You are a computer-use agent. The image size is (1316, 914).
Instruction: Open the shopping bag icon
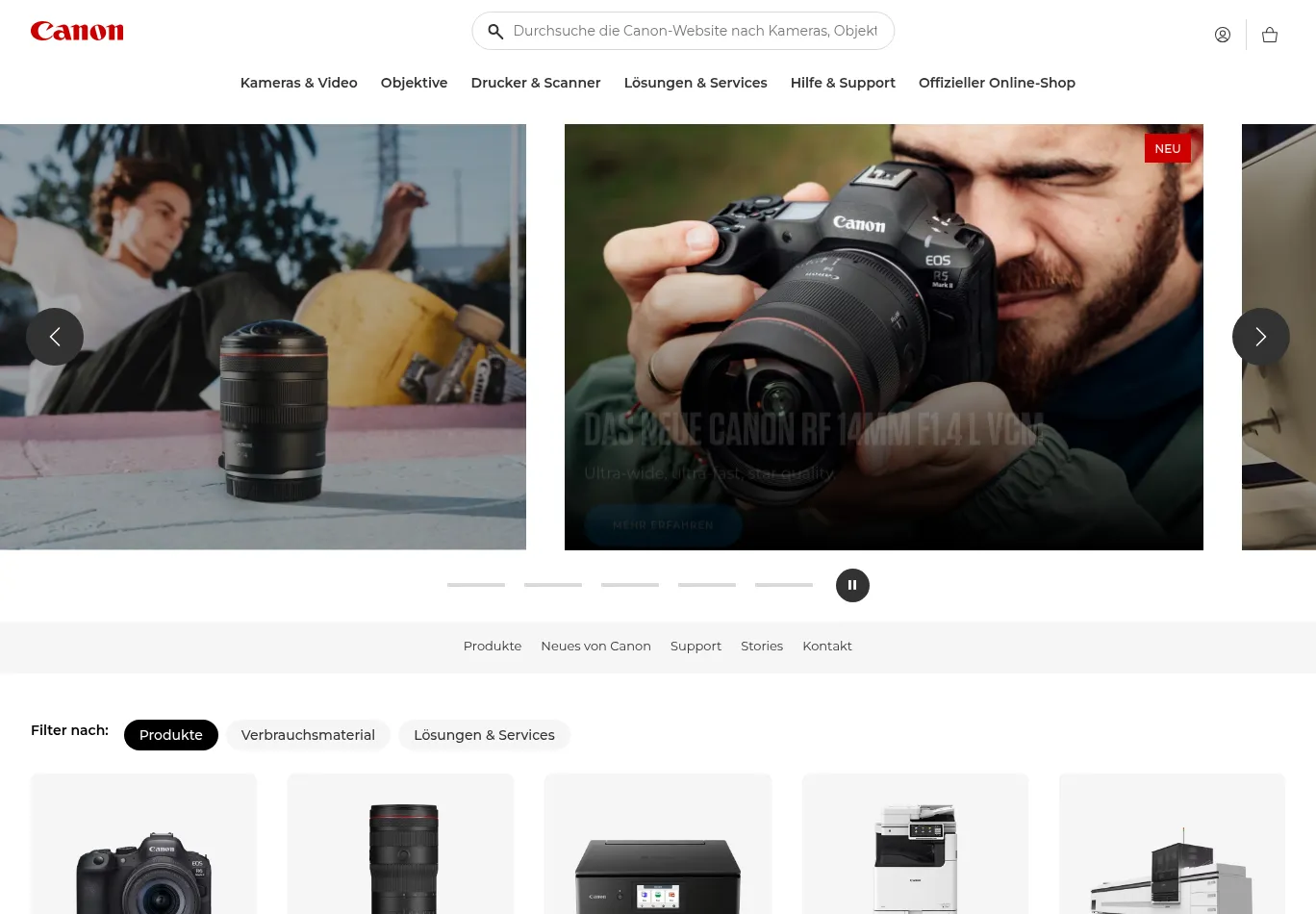coord(1269,35)
